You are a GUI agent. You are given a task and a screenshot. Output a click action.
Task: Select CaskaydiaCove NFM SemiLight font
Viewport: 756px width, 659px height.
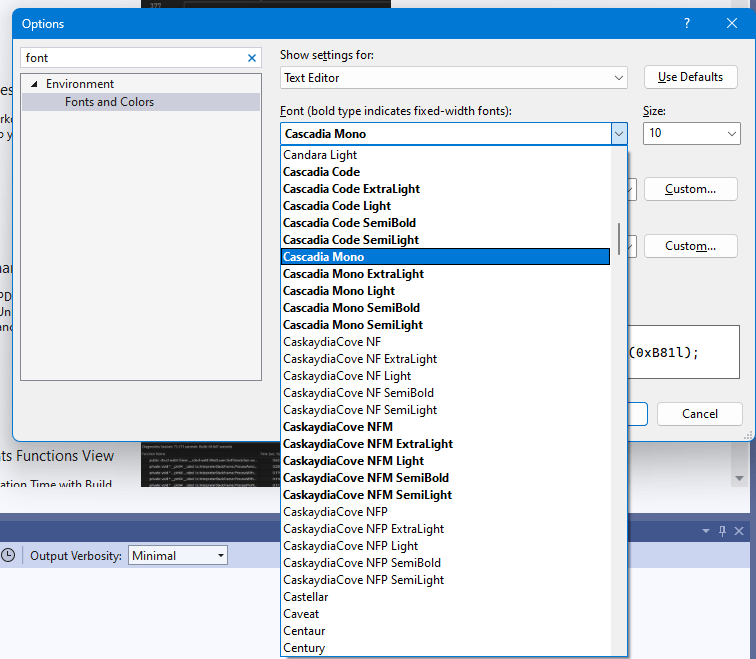click(x=445, y=495)
